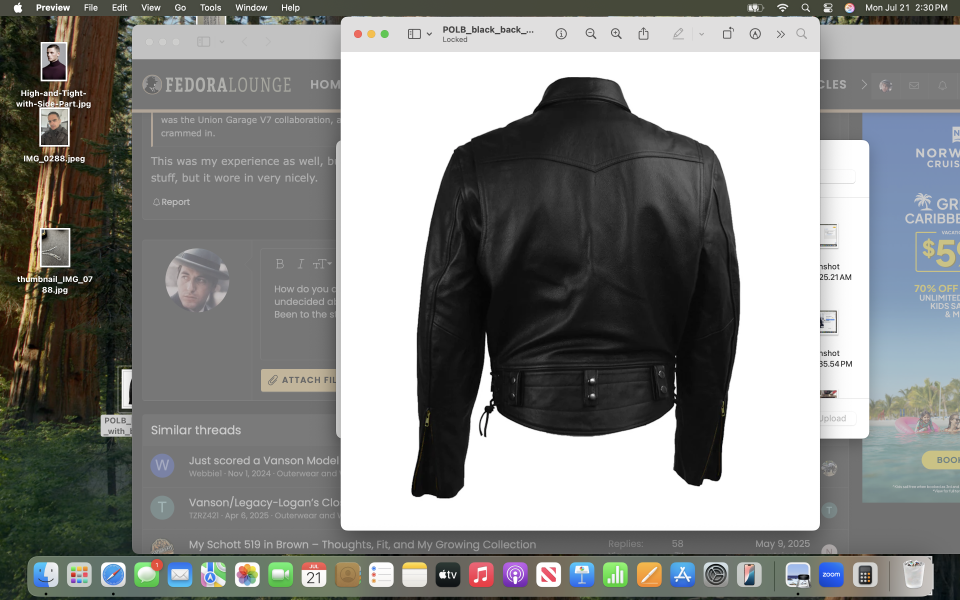Expand the toolbar overflow chevrons

(780, 34)
